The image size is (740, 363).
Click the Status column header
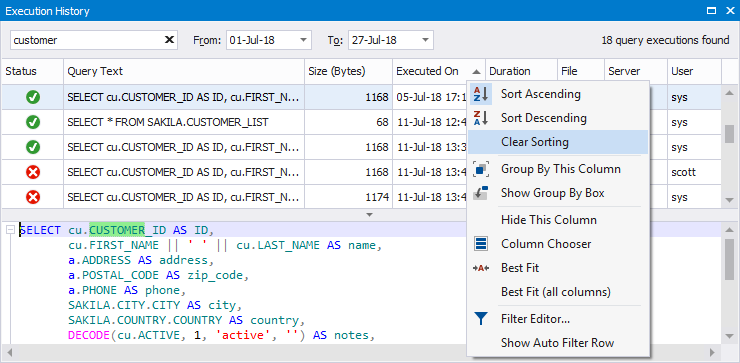coord(32,72)
